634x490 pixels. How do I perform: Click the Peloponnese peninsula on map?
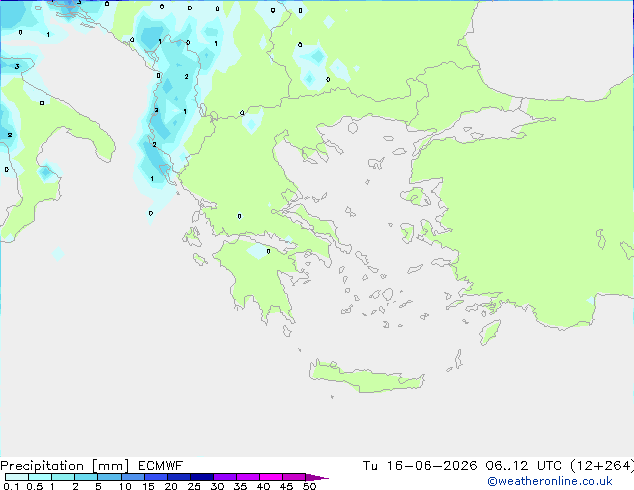[259, 279]
